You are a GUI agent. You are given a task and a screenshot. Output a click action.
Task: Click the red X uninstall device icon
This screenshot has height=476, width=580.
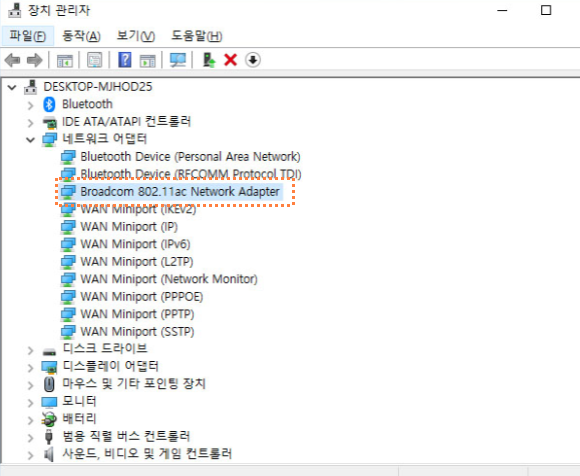pos(230,60)
